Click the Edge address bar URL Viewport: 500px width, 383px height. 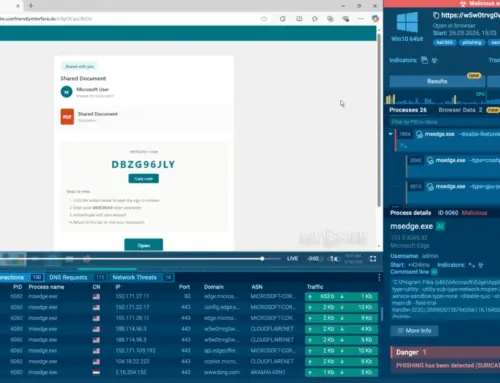point(46,19)
